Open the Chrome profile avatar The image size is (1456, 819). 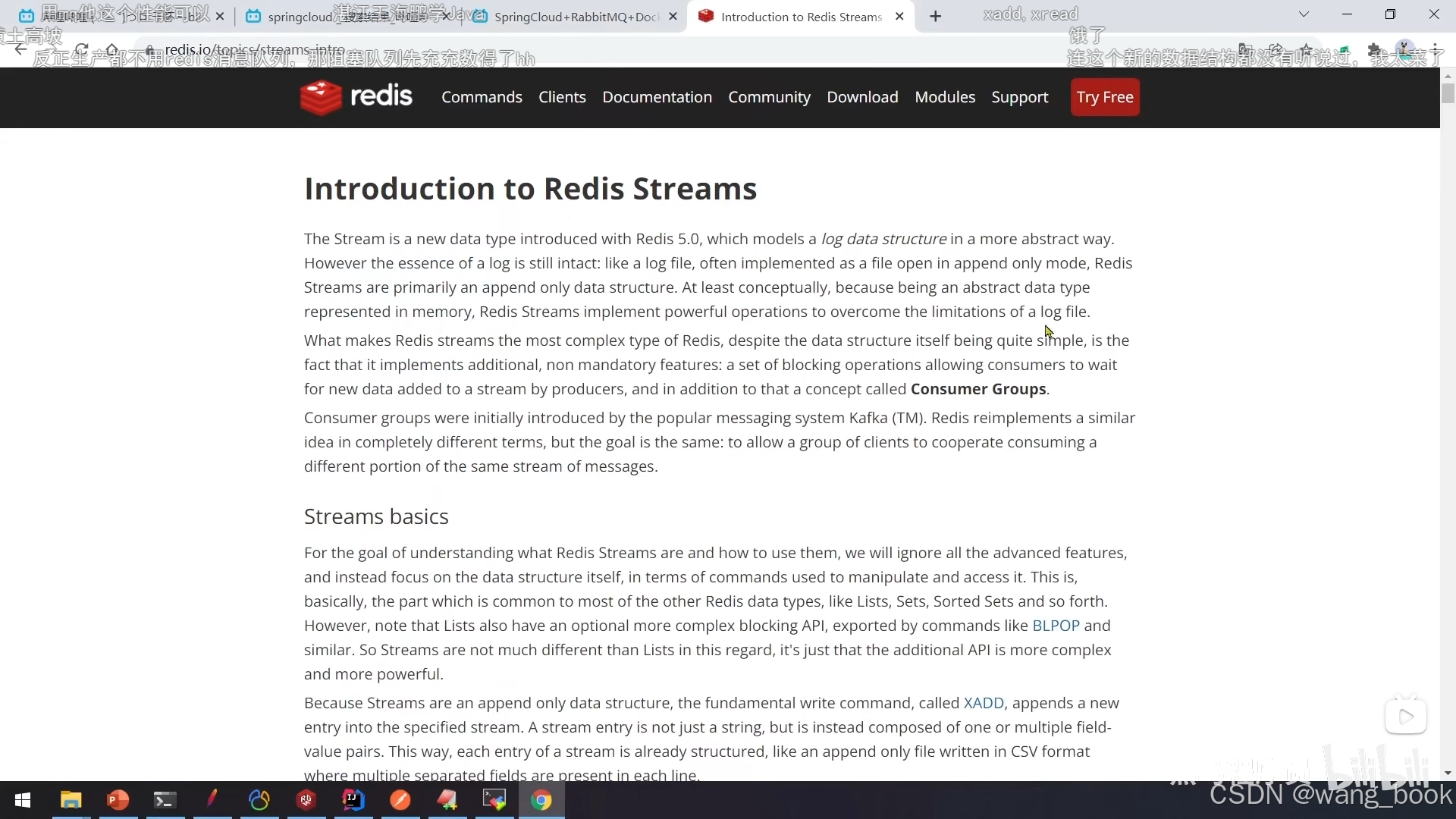(1405, 50)
